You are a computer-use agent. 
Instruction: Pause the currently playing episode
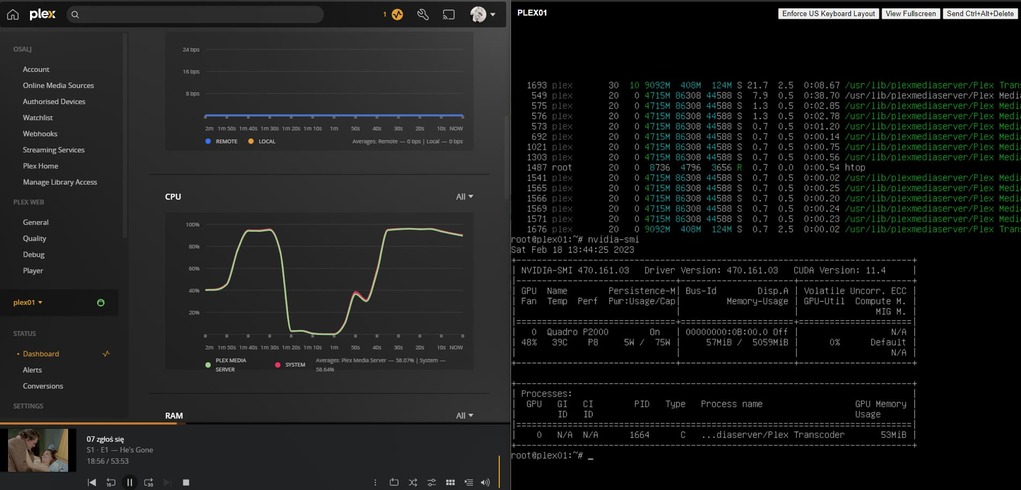129,482
